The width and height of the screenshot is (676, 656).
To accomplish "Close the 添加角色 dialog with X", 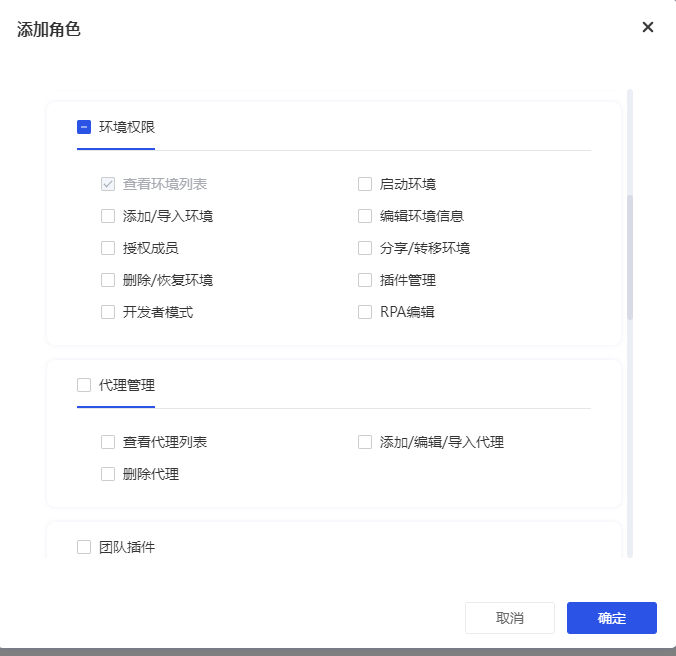I will pos(648,27).
